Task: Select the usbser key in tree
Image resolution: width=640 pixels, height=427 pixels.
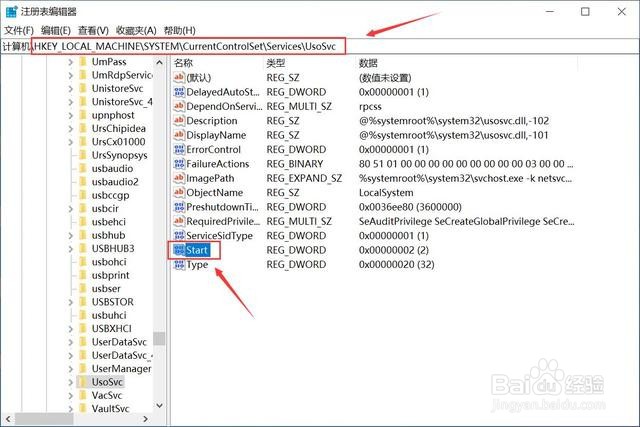Action: pos(106,289)
